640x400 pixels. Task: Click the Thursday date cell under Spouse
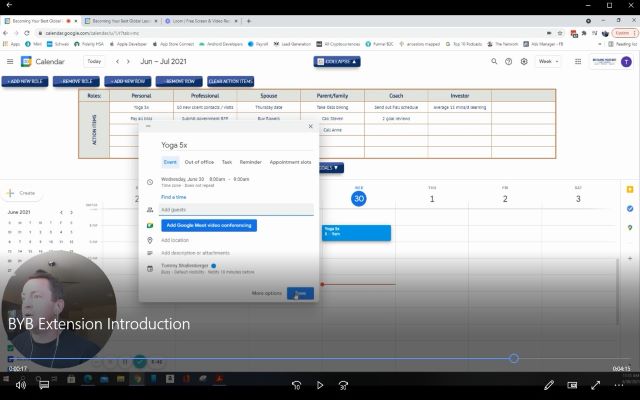[x=269, y=107]
